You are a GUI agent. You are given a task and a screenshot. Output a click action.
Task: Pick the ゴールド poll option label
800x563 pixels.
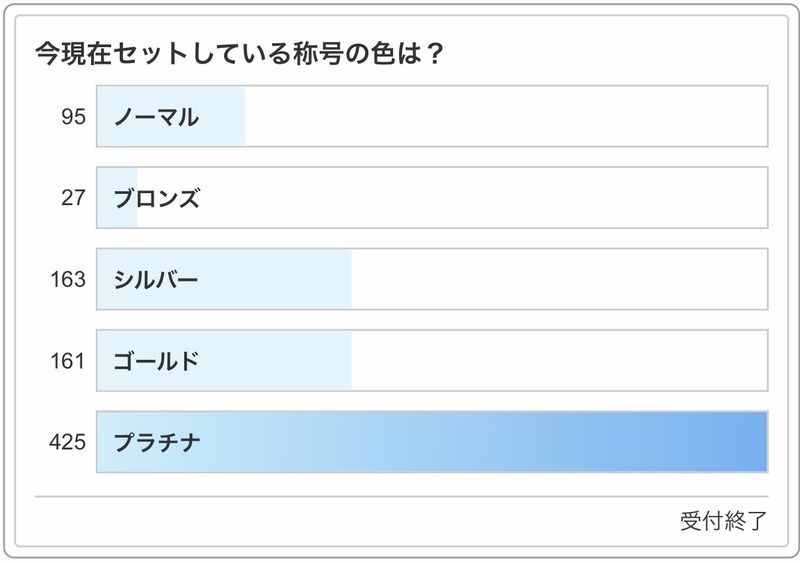click(x=157, y=360)
